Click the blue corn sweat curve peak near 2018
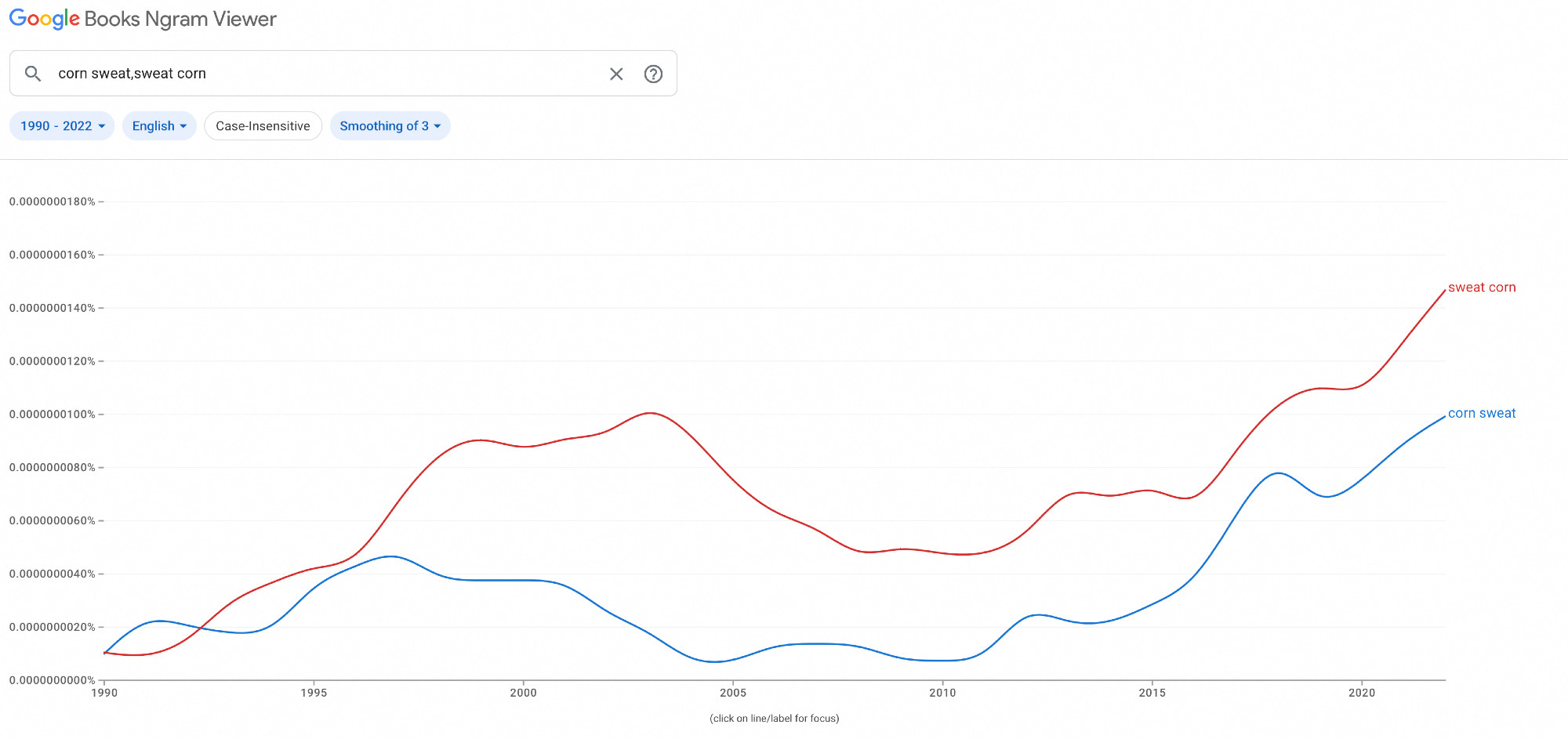Image resolution: width=1568 pixels, height=739 pixels. pos(1278,473)
